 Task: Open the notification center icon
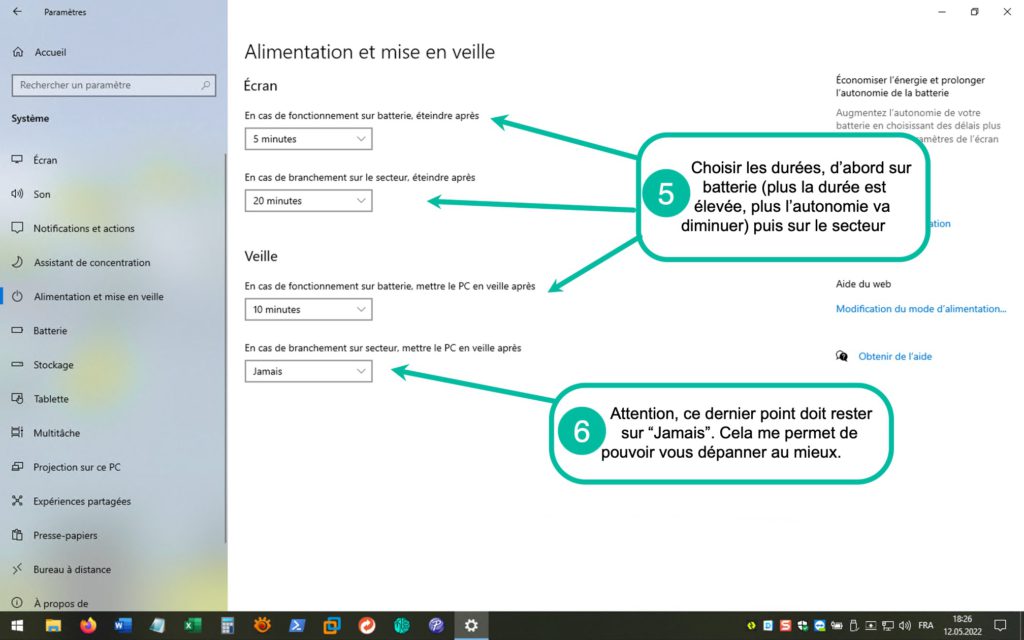point(999,625)
